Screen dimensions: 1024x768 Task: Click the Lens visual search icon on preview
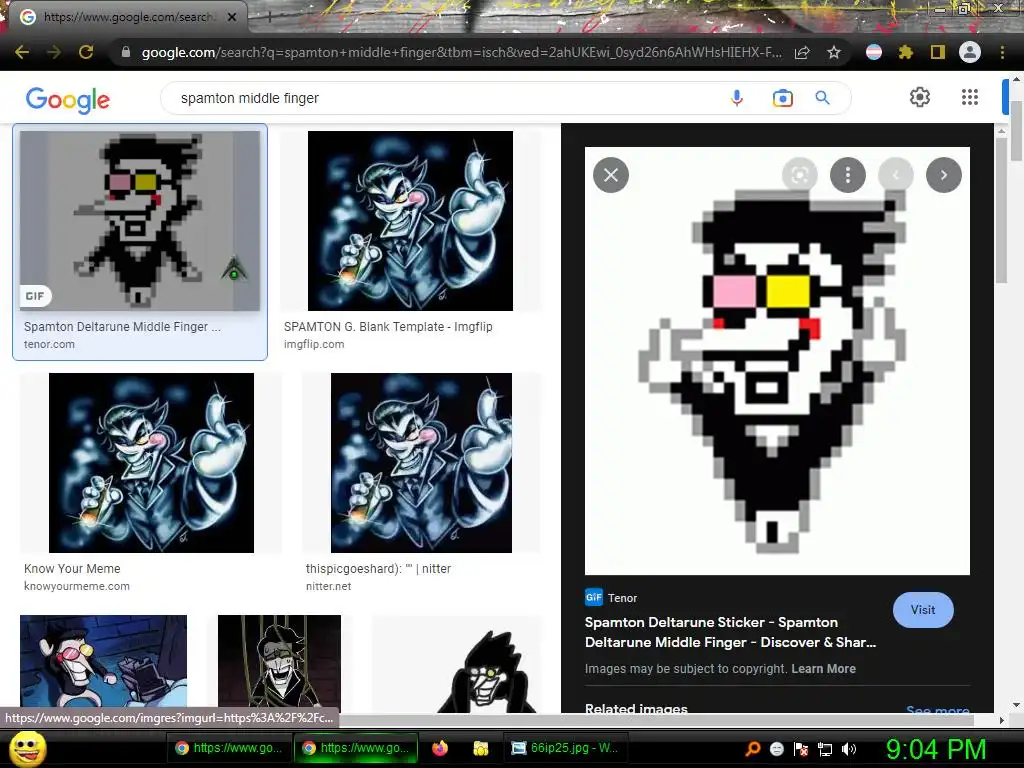pos(800,175)
